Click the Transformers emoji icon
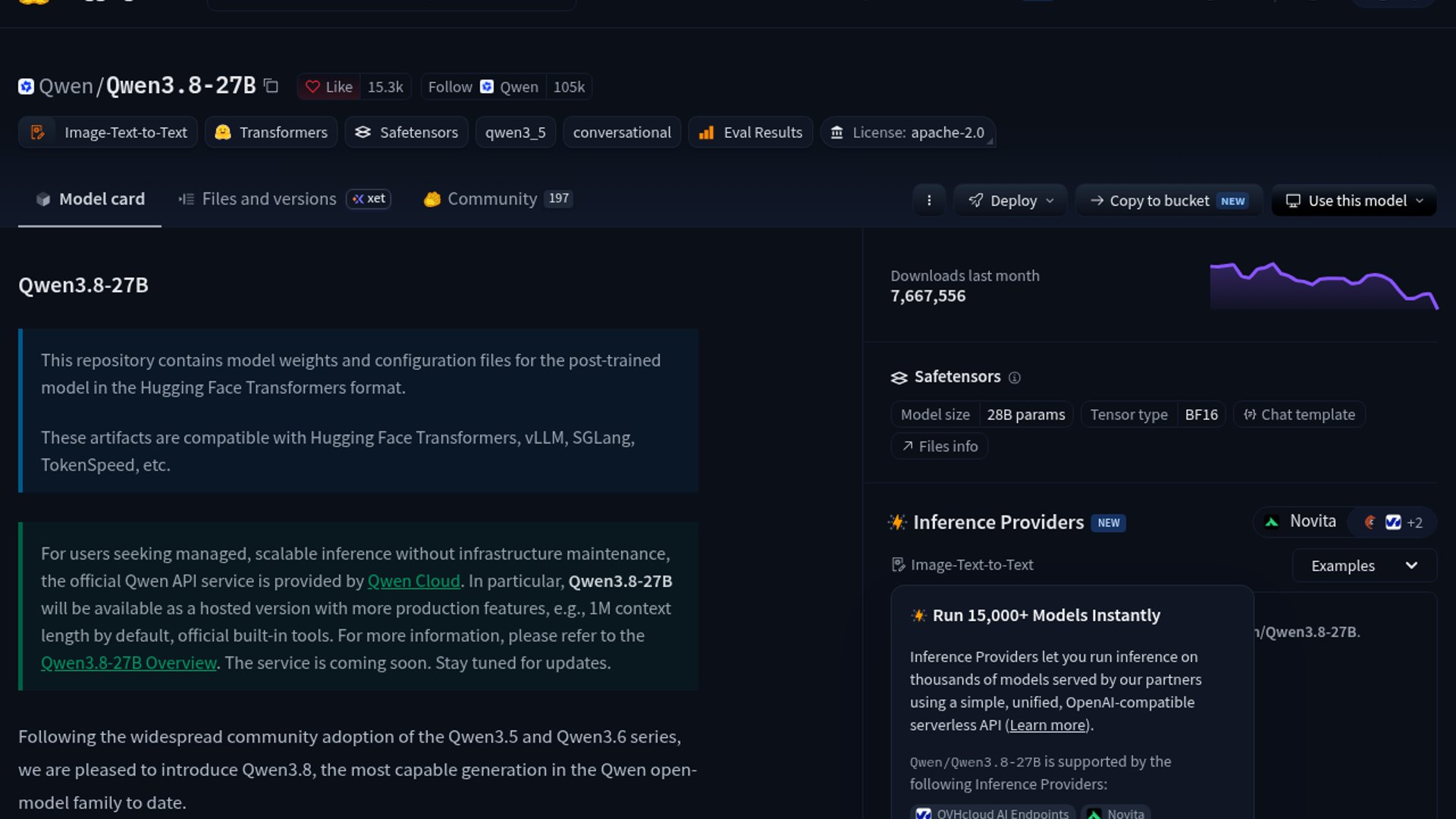Viewport: 1456px width, 819px height. click(222, 133)
